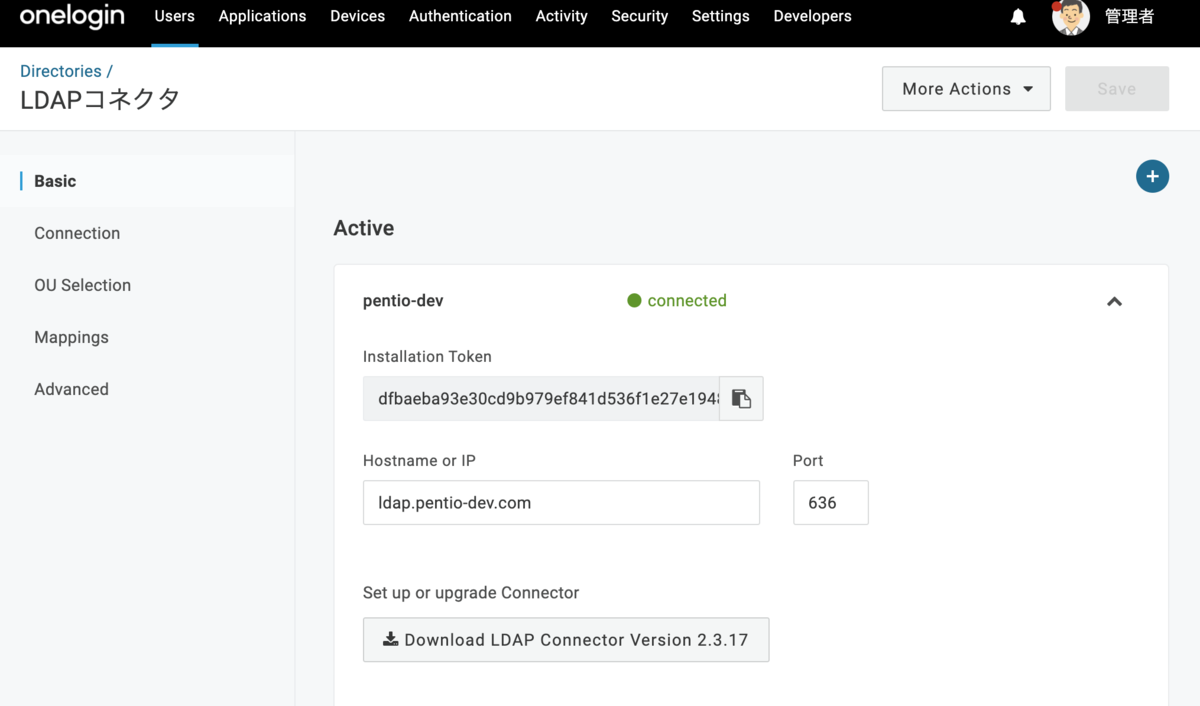The image size is (1200, 706).
Task: Click the blue plus add button
Action: click(x=1152, y=177)
